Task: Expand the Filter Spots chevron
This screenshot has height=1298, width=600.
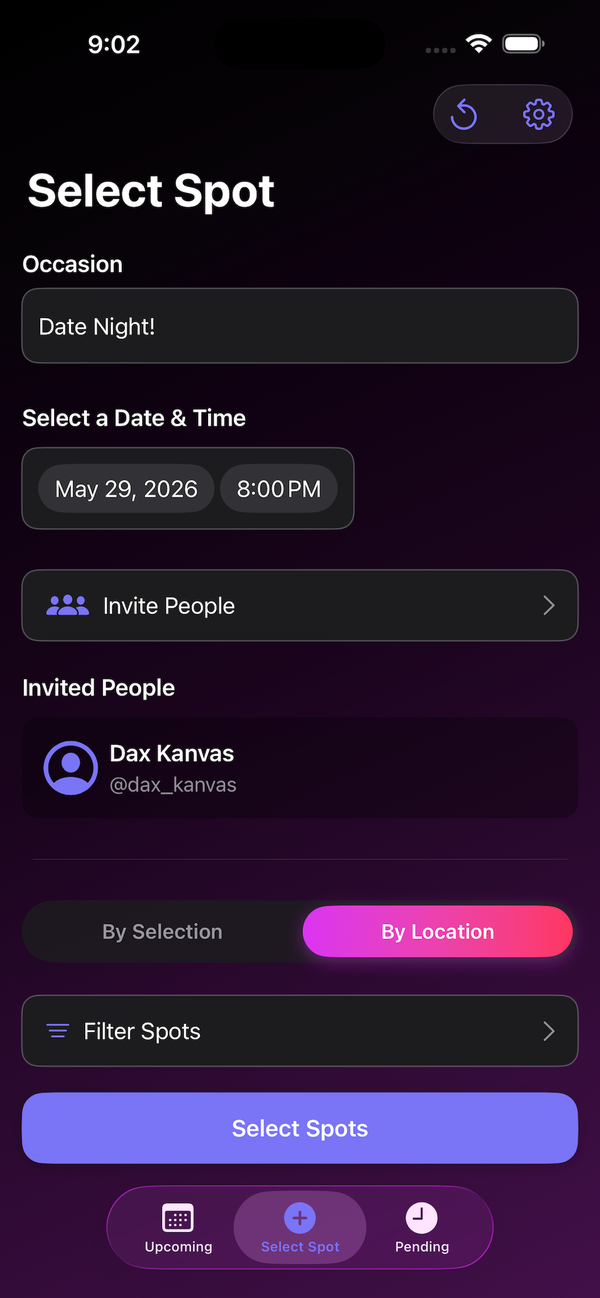Action: point(548,1031)
